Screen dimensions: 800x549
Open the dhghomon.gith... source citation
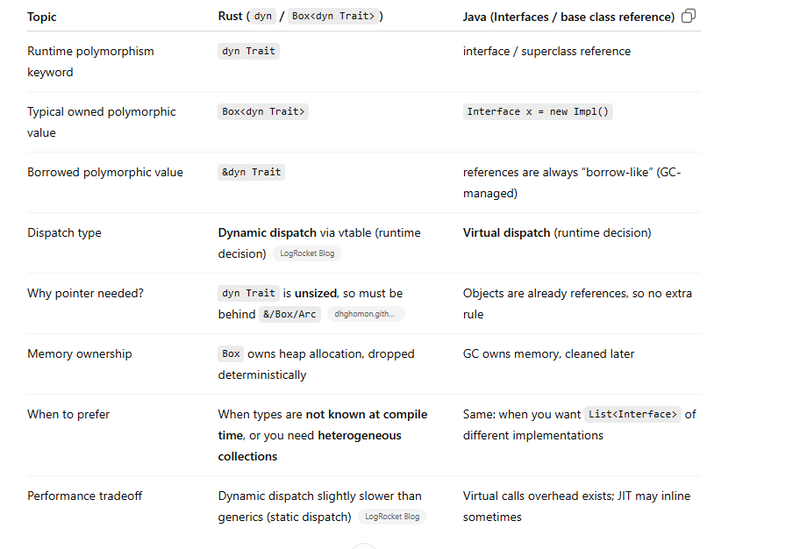366,314
